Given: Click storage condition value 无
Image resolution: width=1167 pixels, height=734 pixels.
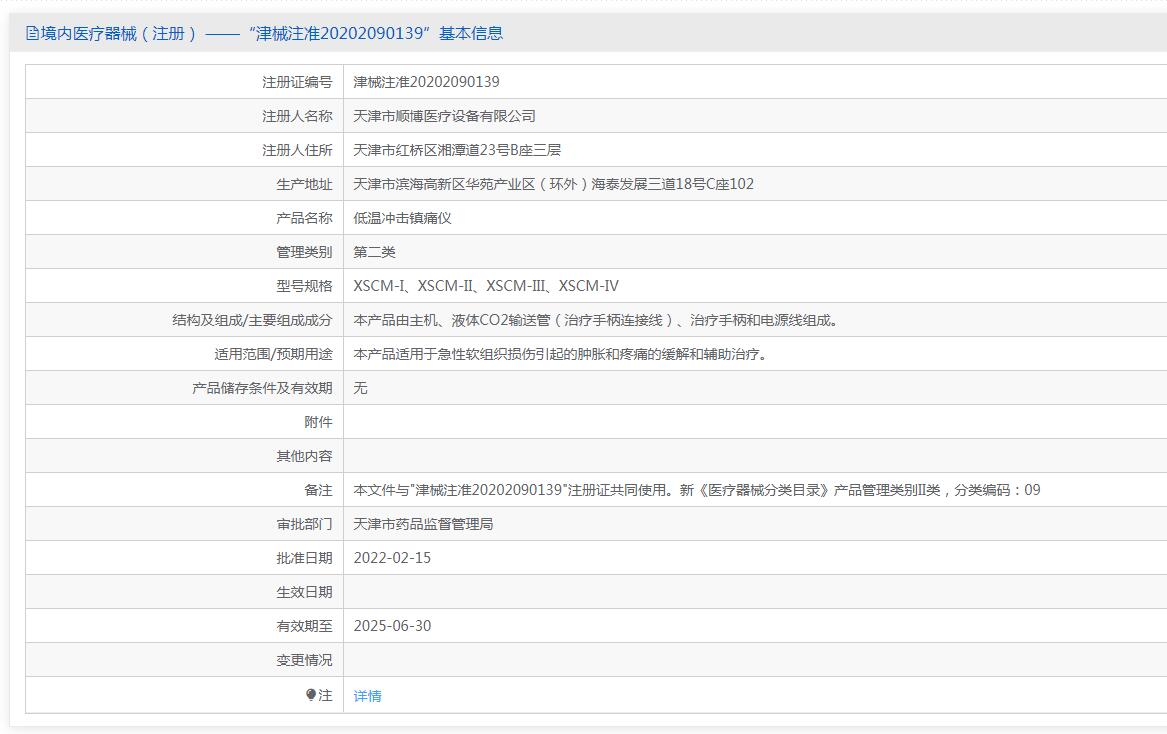Looking at the screenshot, I should pyautogui.click(x=360, y=388).
